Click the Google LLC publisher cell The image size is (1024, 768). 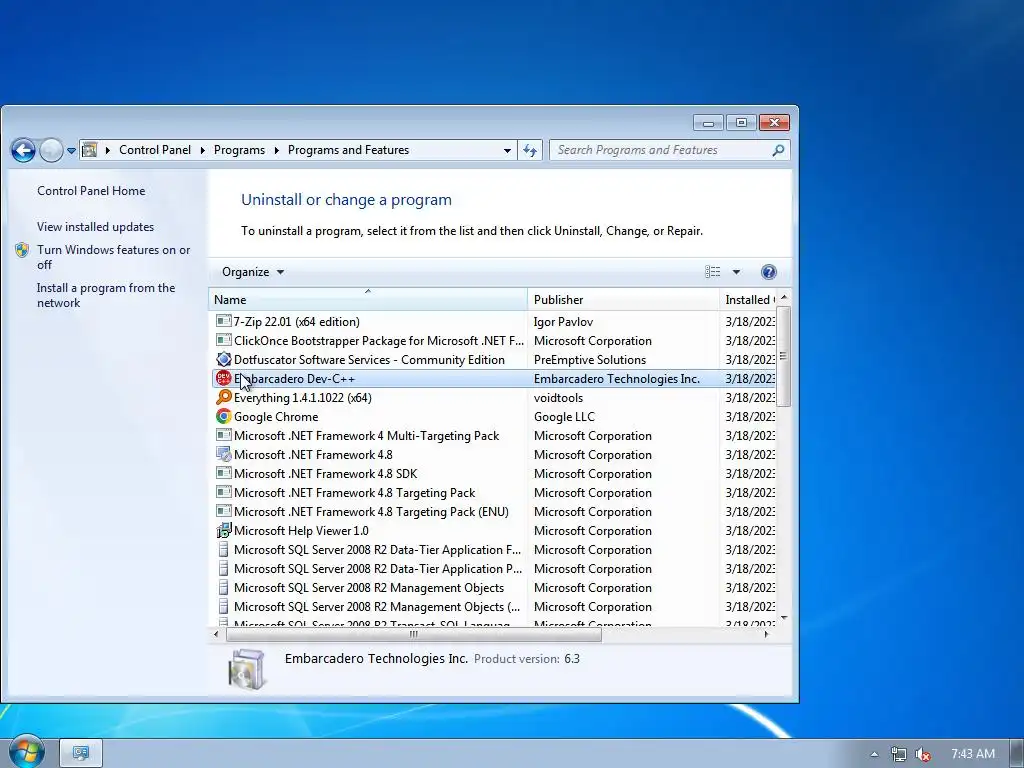point(564,417)
